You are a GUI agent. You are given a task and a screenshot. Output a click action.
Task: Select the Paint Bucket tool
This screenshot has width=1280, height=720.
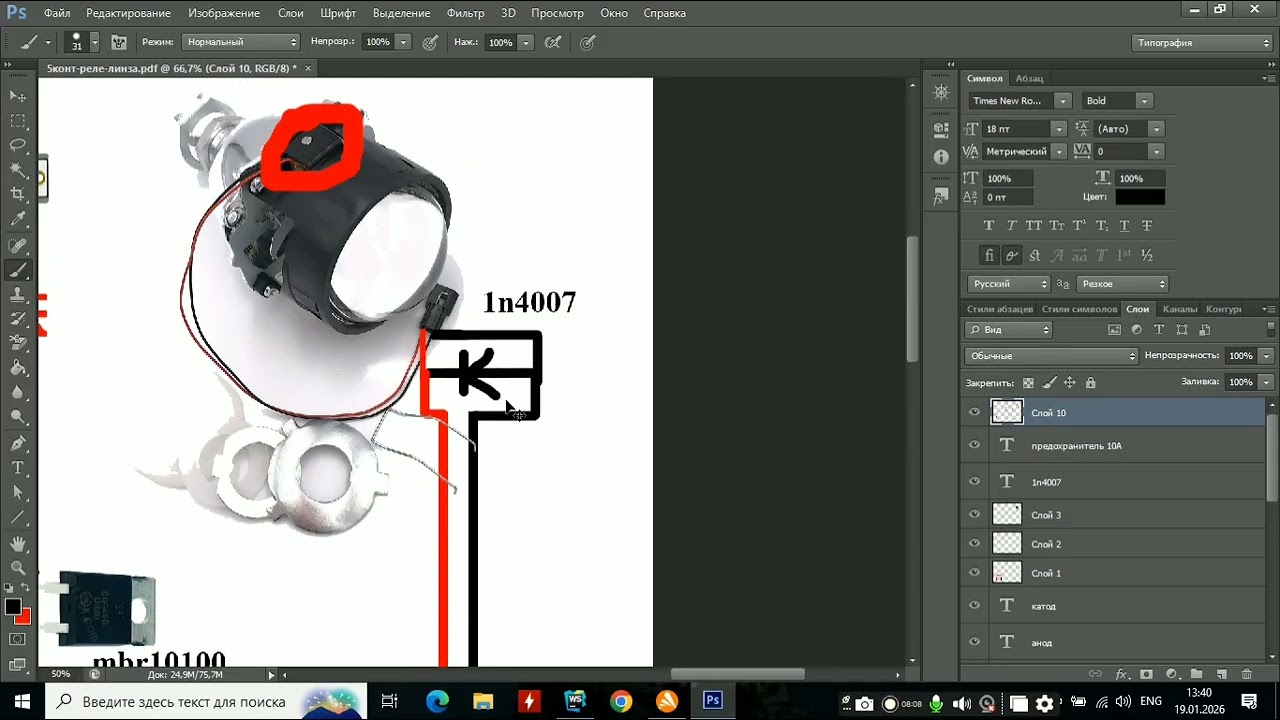(18, 368)
